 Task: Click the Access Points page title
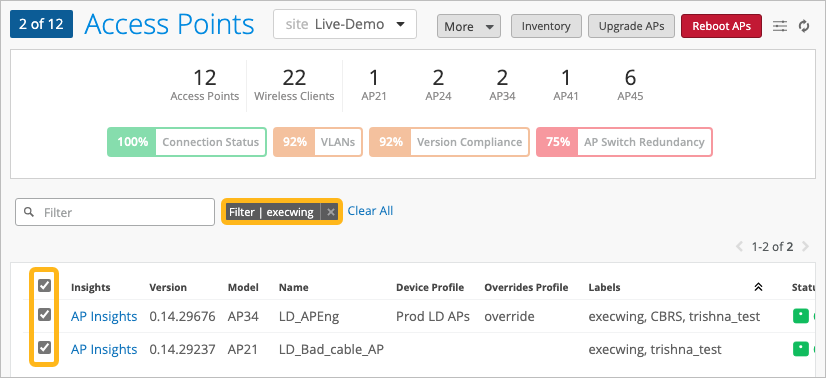(x=169, y=24)
